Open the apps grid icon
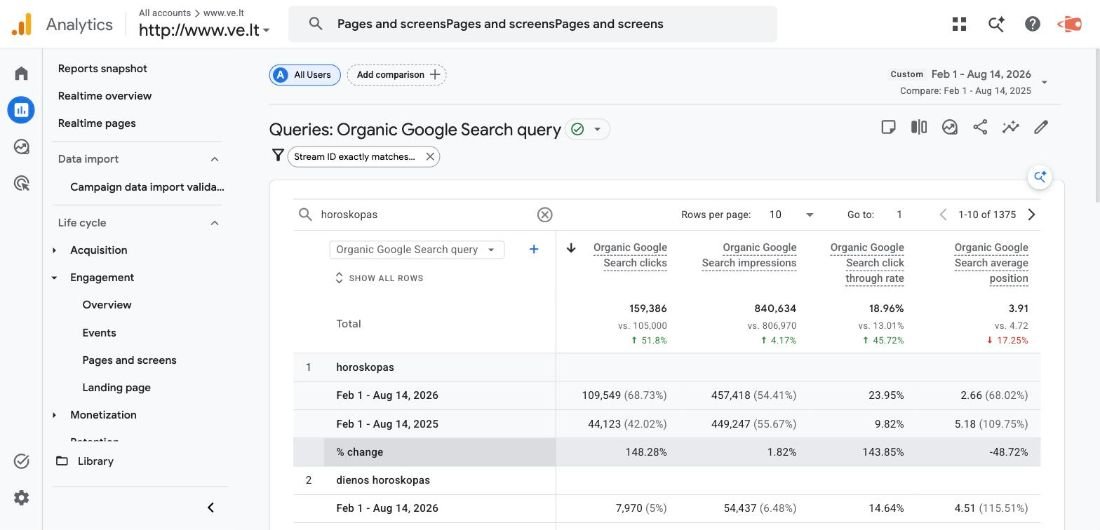This screenshot has width=1100, height=530. pos(960,24)
